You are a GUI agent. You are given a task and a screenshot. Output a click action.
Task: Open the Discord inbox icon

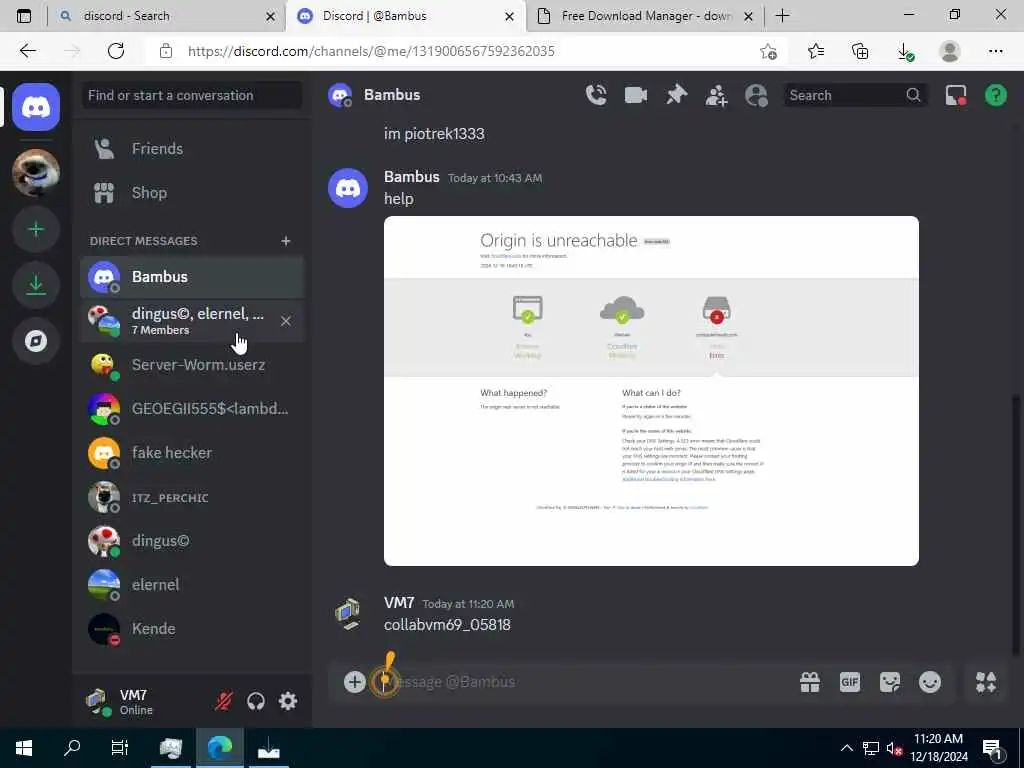[x=956, y=95]
